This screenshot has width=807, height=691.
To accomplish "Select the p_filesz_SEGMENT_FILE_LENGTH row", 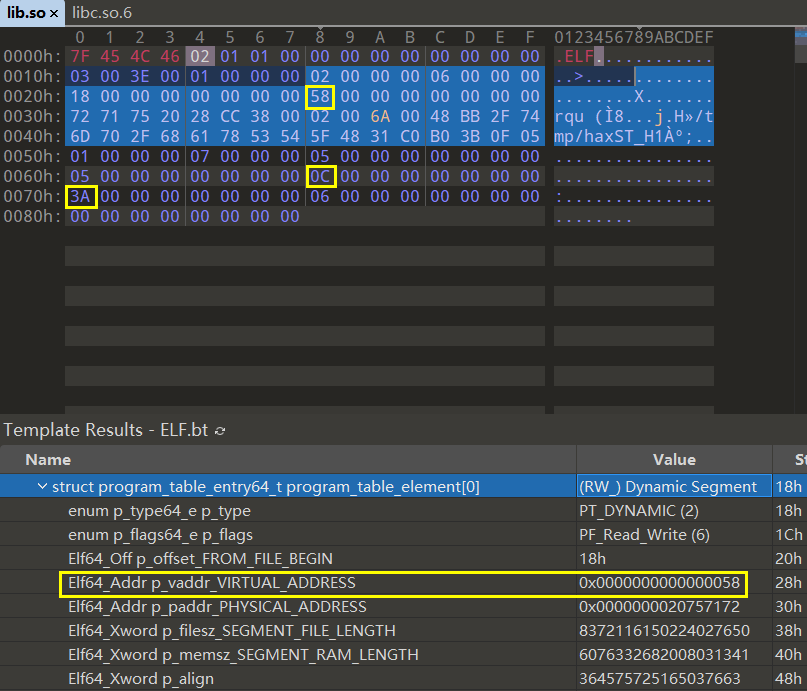I will coord(231,631).
